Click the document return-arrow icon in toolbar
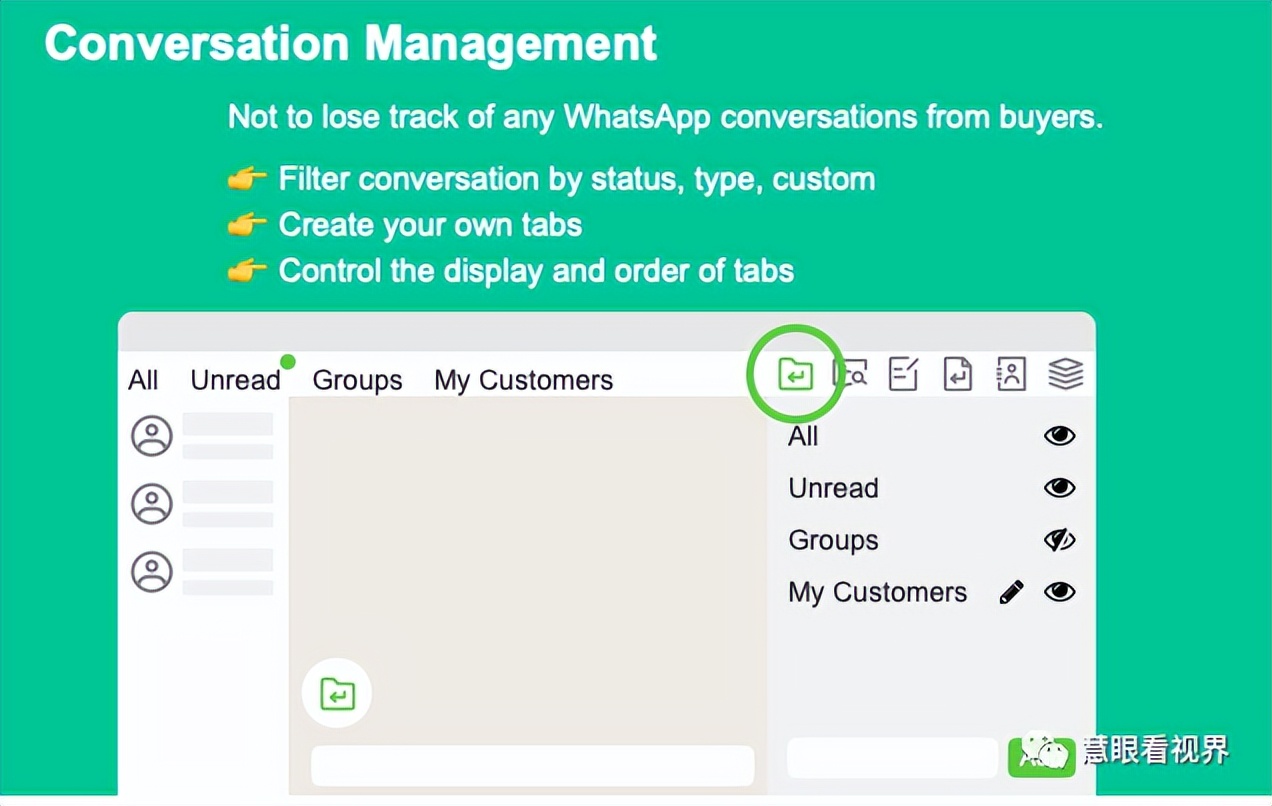Screen dimensions: 1272x806 click(957, 374)
